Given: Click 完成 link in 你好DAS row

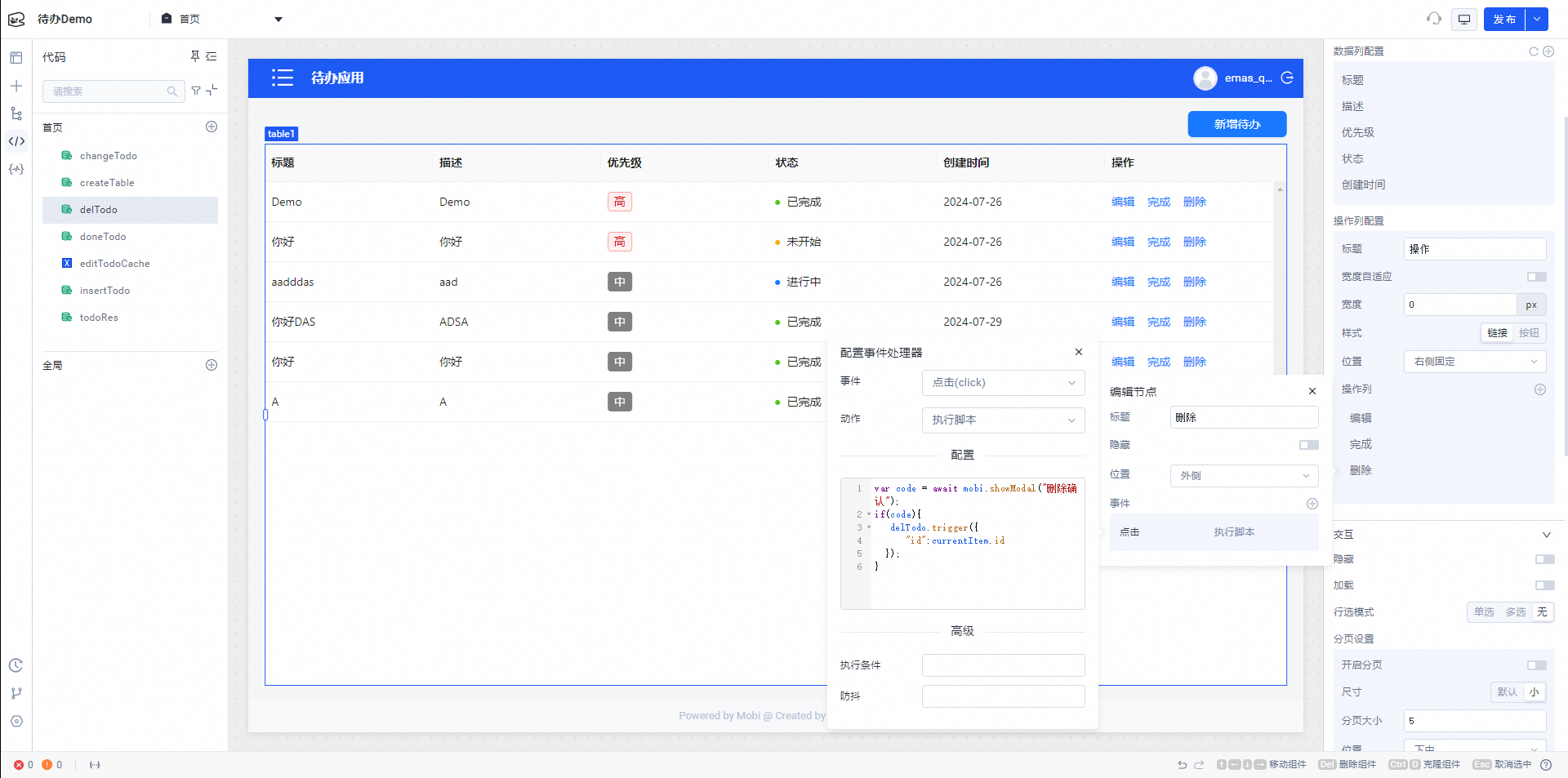Looking at the screenshot, I should (1159, 322).
